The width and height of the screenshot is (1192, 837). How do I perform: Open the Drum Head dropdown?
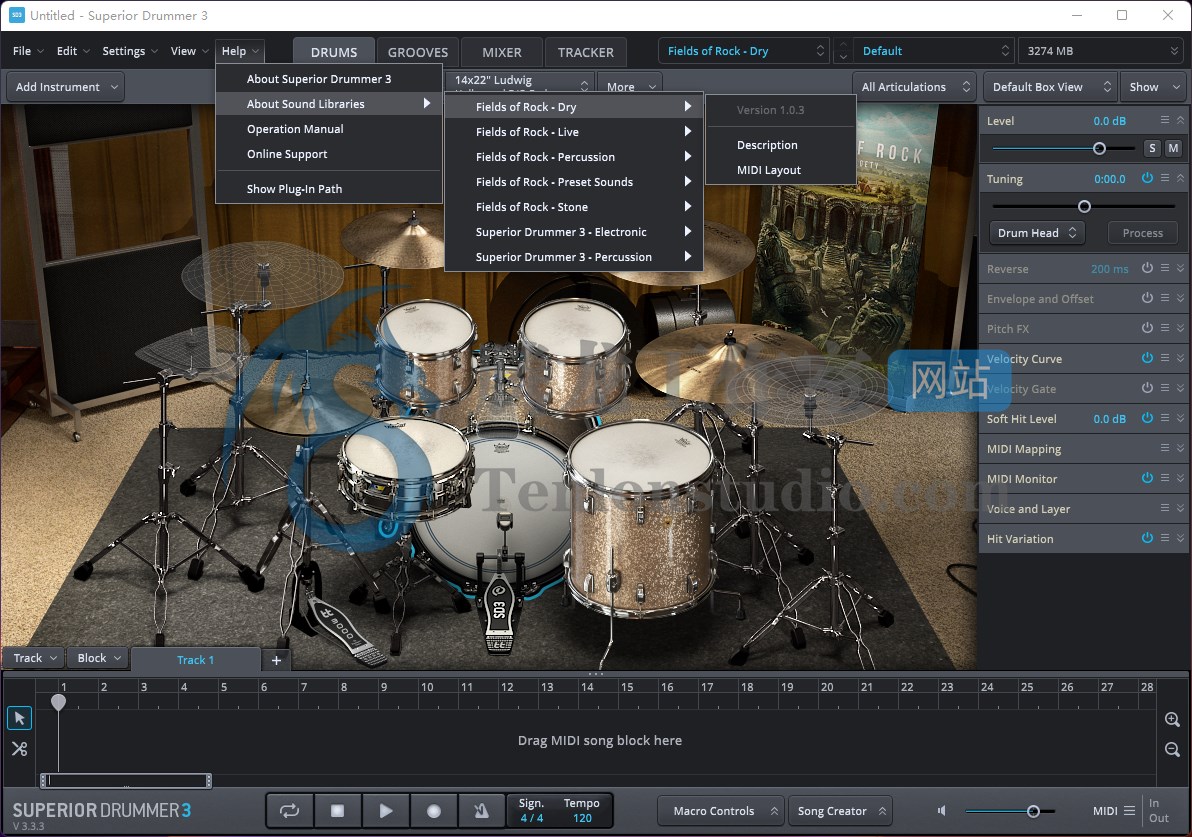tap(1037, 233)
